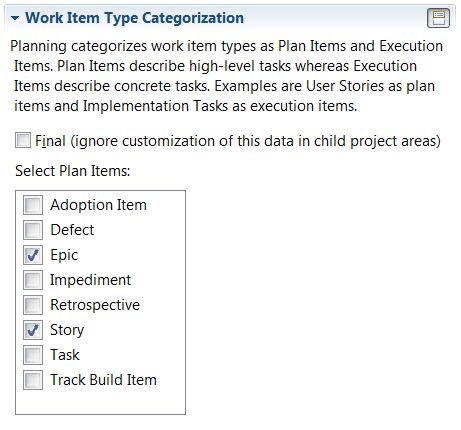
Task: Select the Story list entry
Action: pos(67,330)
